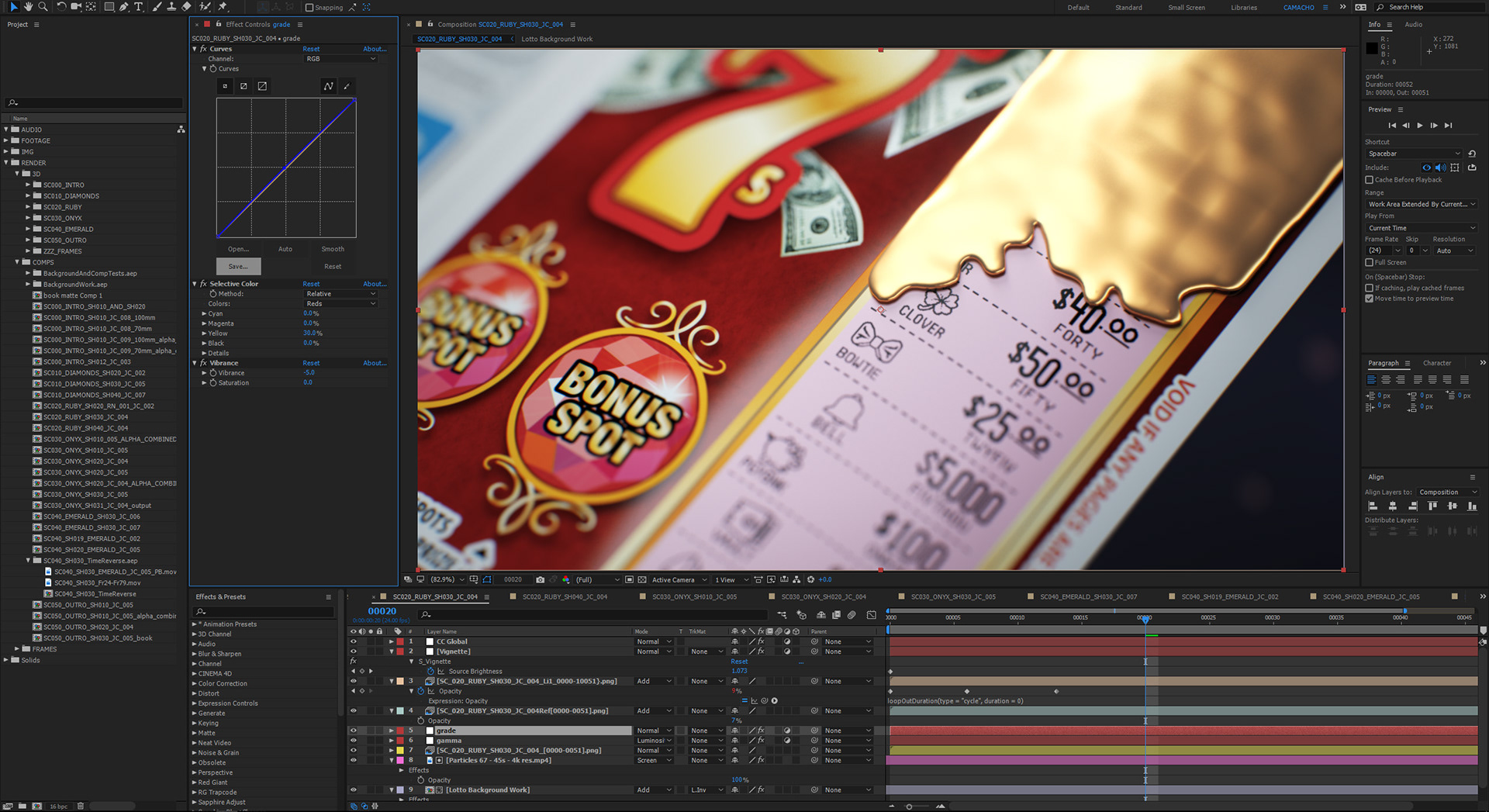The width and height of the screenshot is (1489, 812).
Task: Check Cache Before Playback
Action: 1370,180
